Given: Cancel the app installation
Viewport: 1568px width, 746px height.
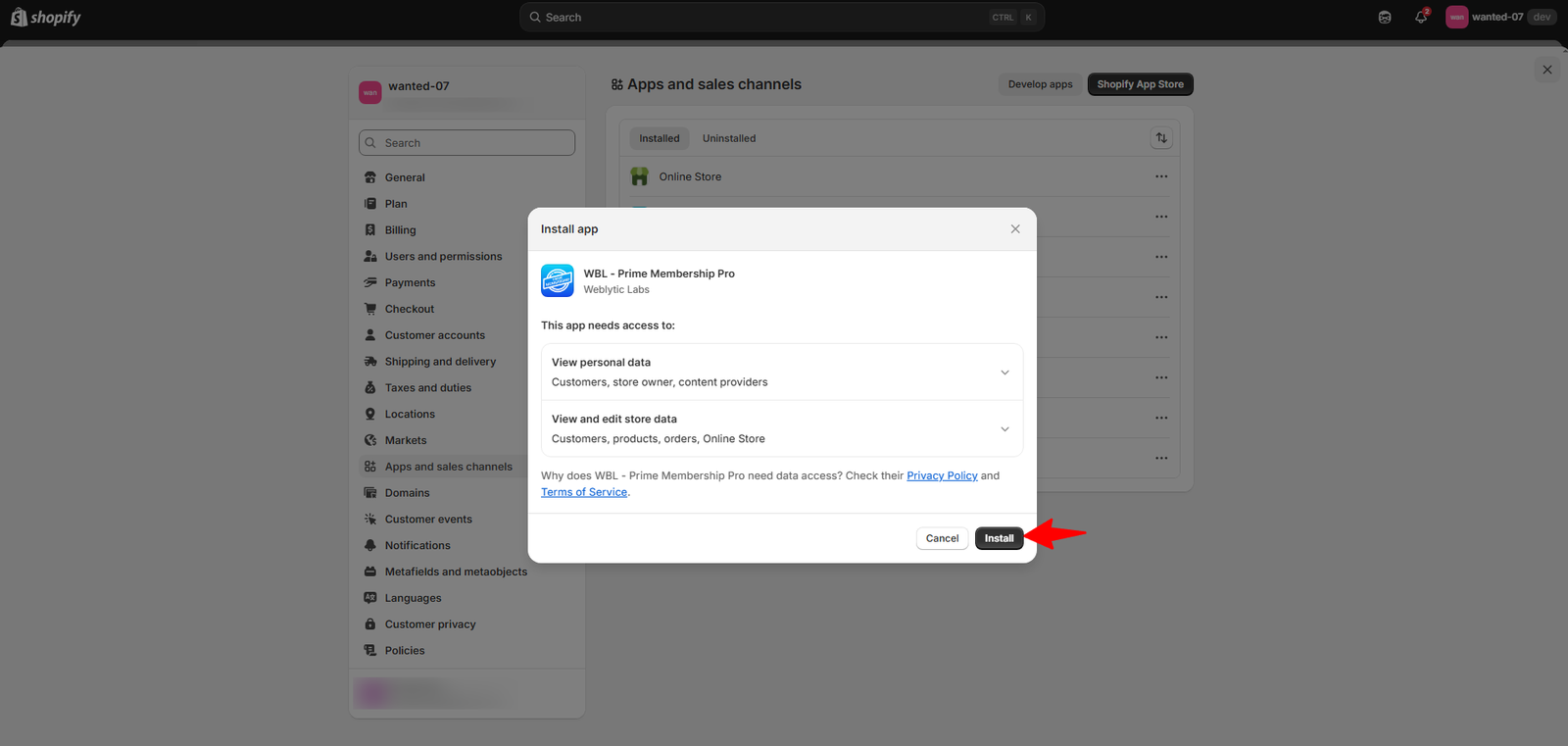Looking at the screenshot, I should tap(942, 538).
